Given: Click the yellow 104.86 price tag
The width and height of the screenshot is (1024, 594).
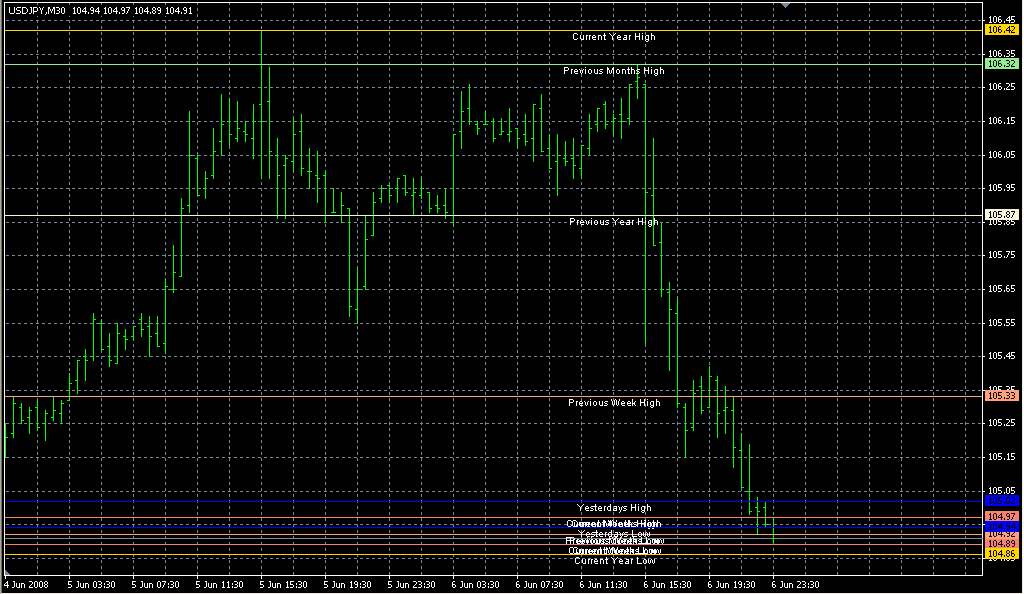Looking at the screenshot, I should point(1001,553).
